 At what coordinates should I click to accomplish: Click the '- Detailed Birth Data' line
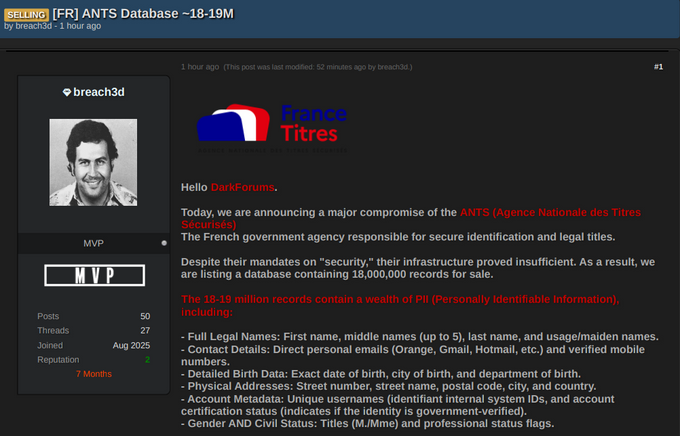[x=381, y=374]
